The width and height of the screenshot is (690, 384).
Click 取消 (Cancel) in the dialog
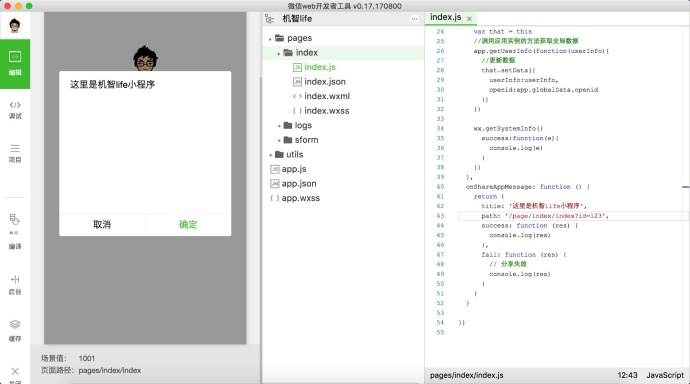pos(102,224)
